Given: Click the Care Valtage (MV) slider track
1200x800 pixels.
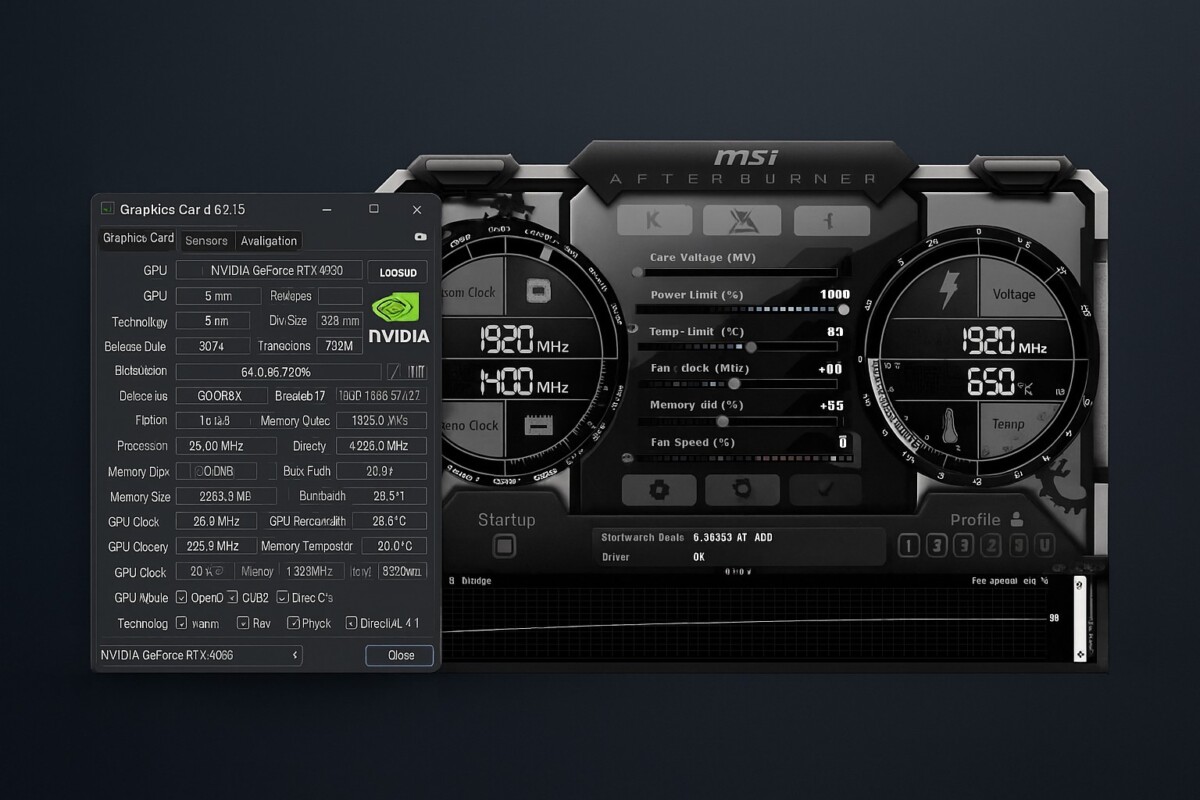Looking at the screenshot, I should pos(742,272).
